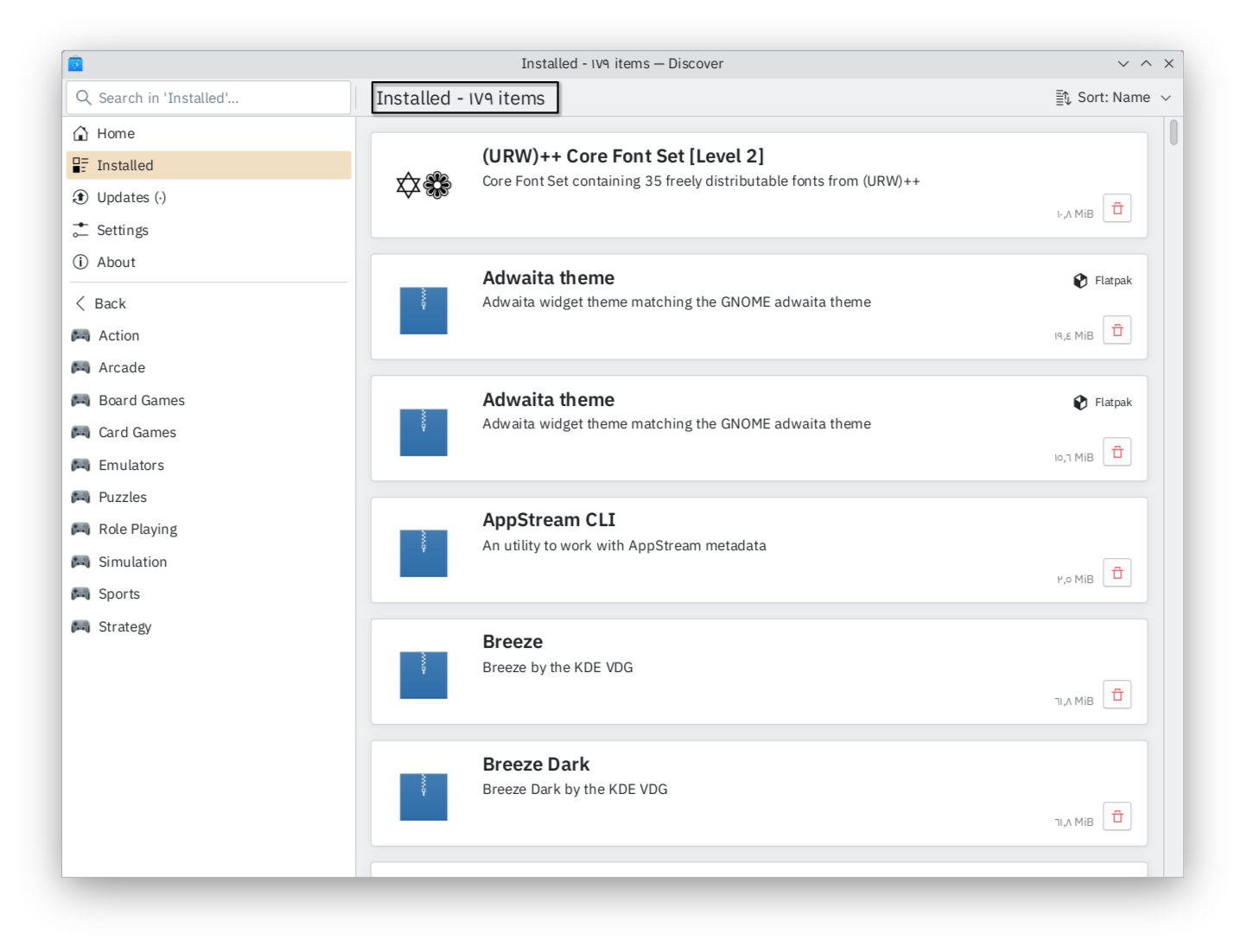Click the Puzzles gamepad icon
The height and width of the screenshot is (952, 1247).
pyautogui.click(x=81, y=497)
